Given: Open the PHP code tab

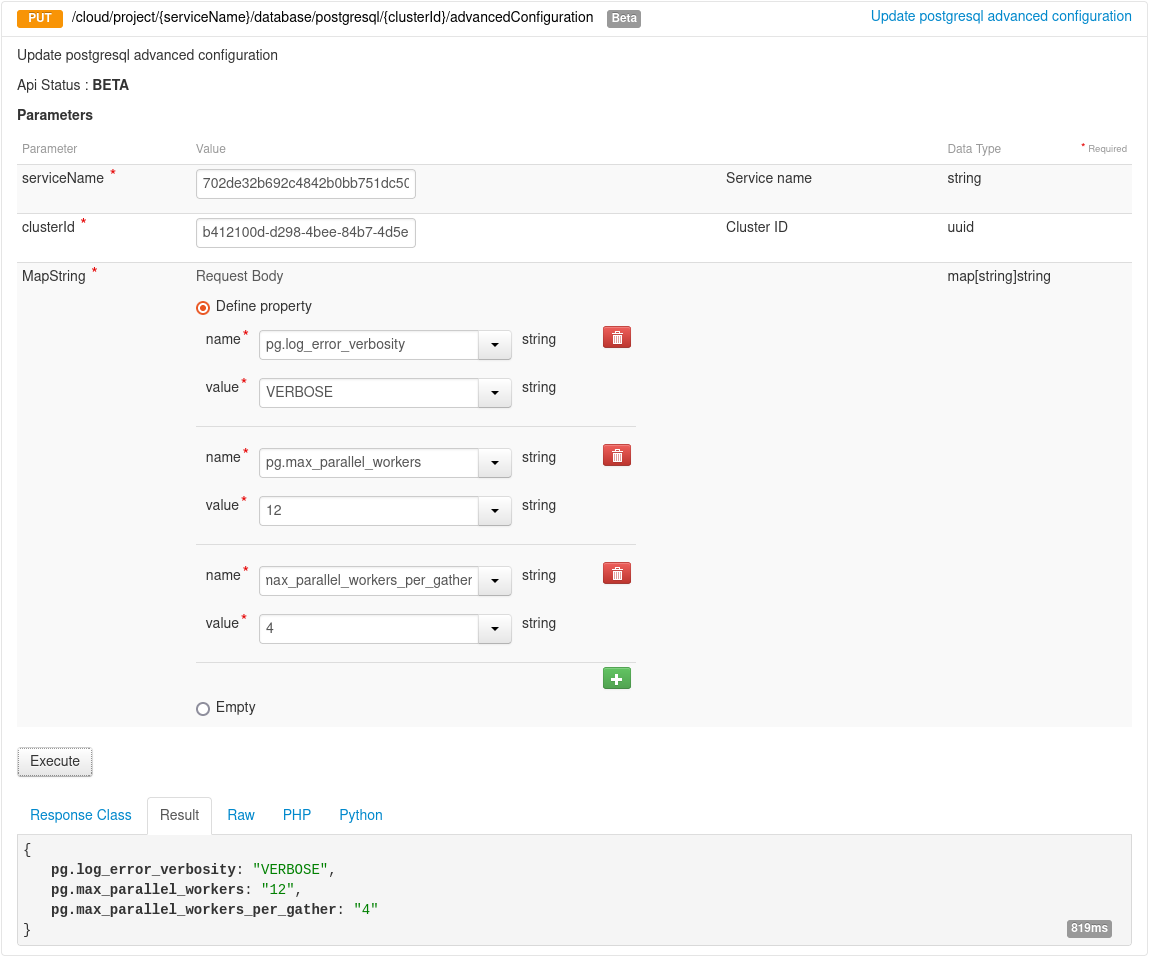Looking at the screenshot, I should pos(296,815).
